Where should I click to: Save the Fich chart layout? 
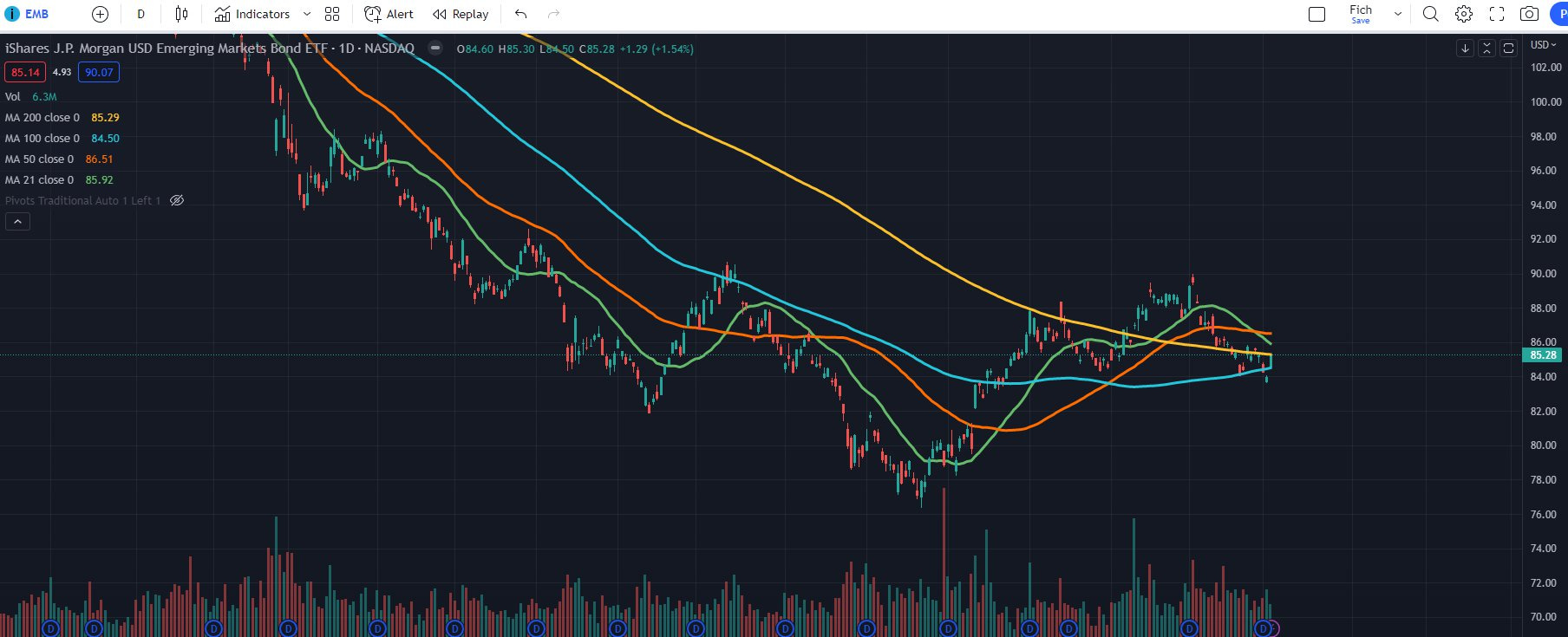1361,14
